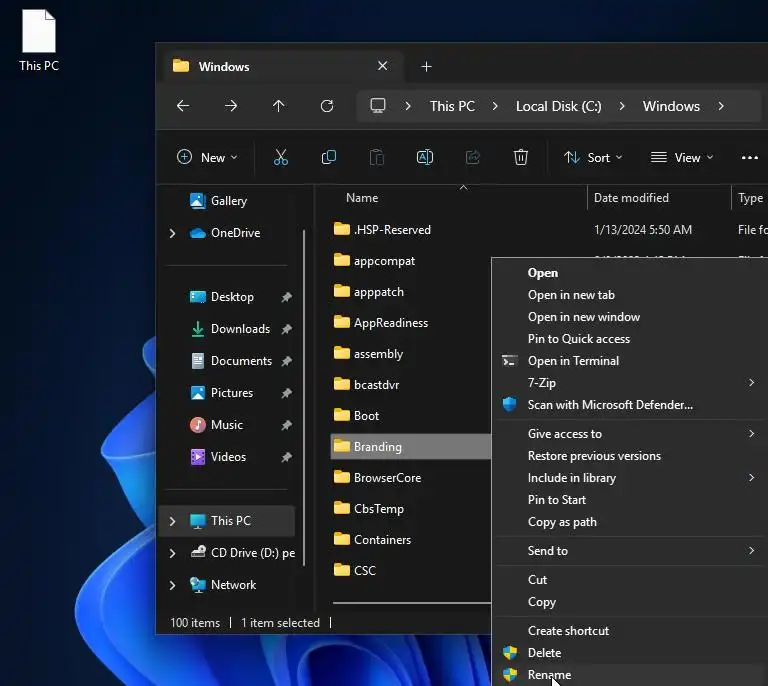Unpin Desktop using its pin icon
768x686 pixels.
tap(287, 297)
